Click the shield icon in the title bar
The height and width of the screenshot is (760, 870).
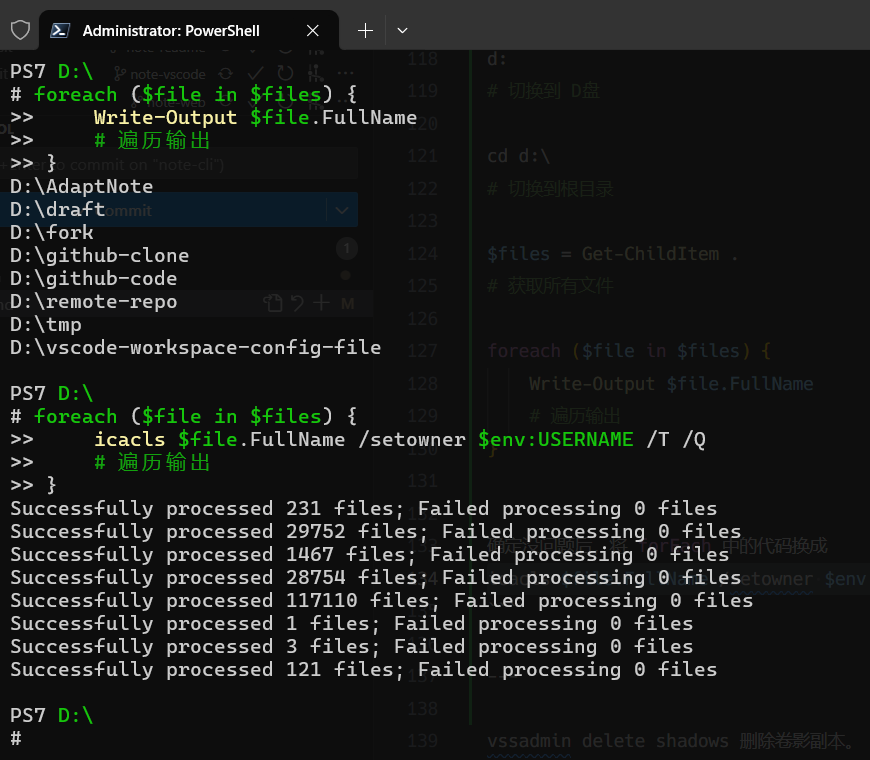point(19,30)
